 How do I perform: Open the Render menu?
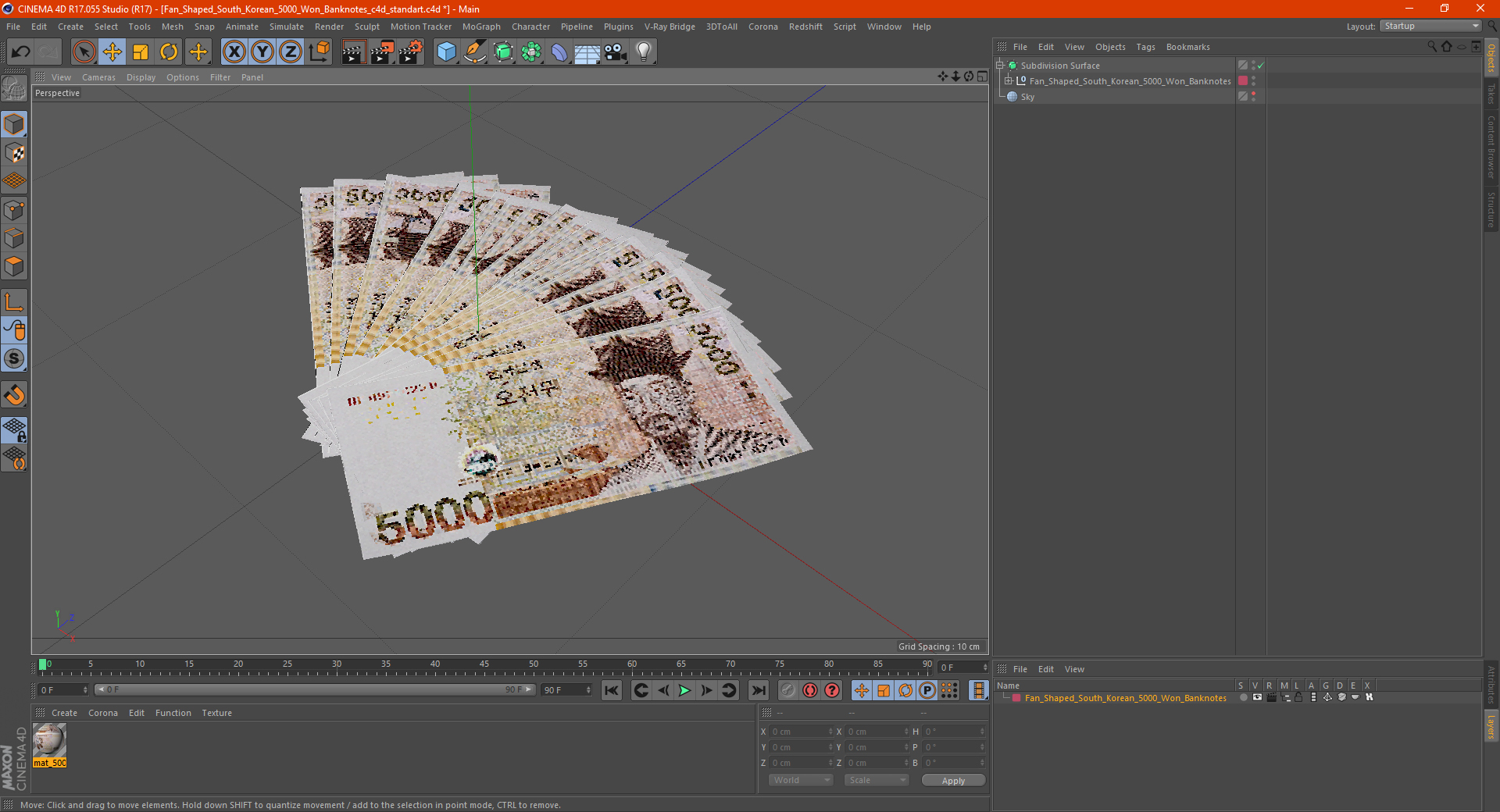coord(329,27)
